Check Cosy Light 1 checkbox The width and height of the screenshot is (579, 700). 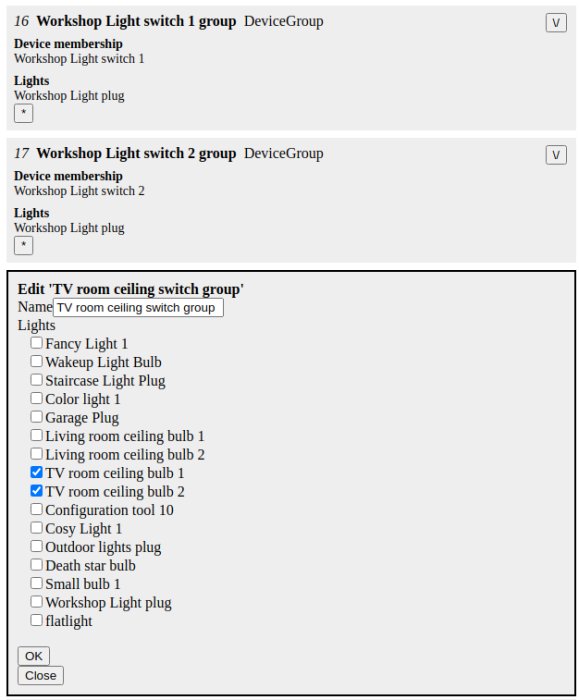[x=36, y=528]
